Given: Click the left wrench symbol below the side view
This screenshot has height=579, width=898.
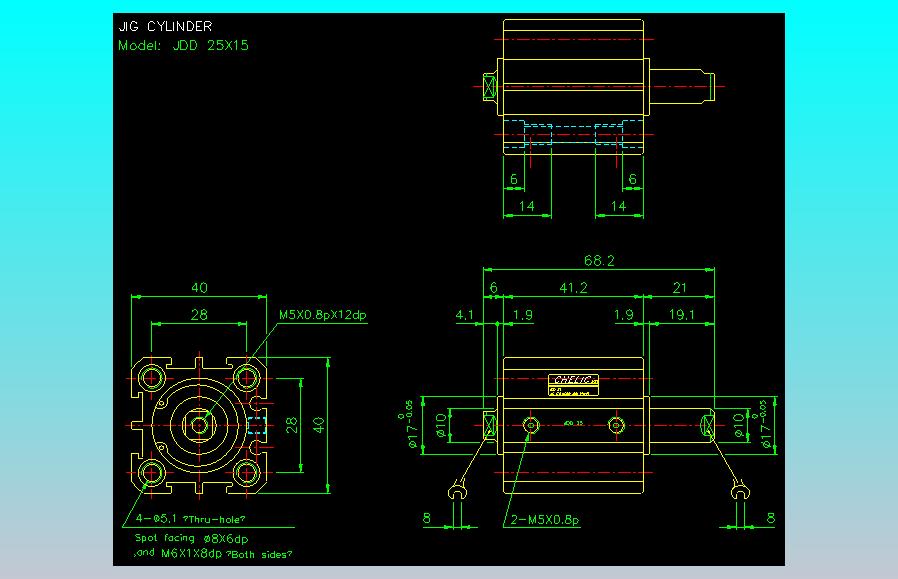Looking at the screenshot, I should click(x=457, y=491).
